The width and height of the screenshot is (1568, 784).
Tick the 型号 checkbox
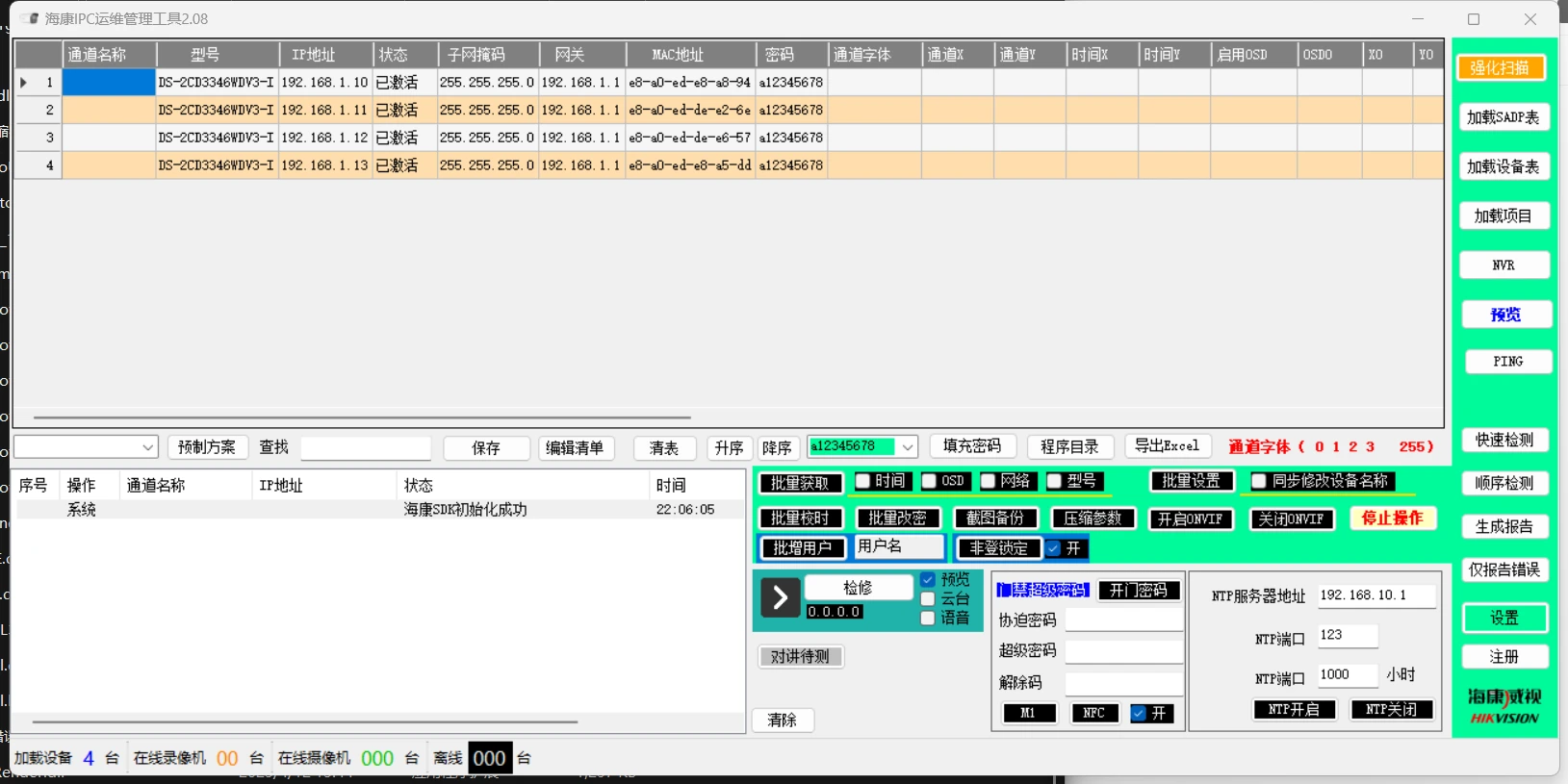pyautogui.click(x=1054, y=481)
